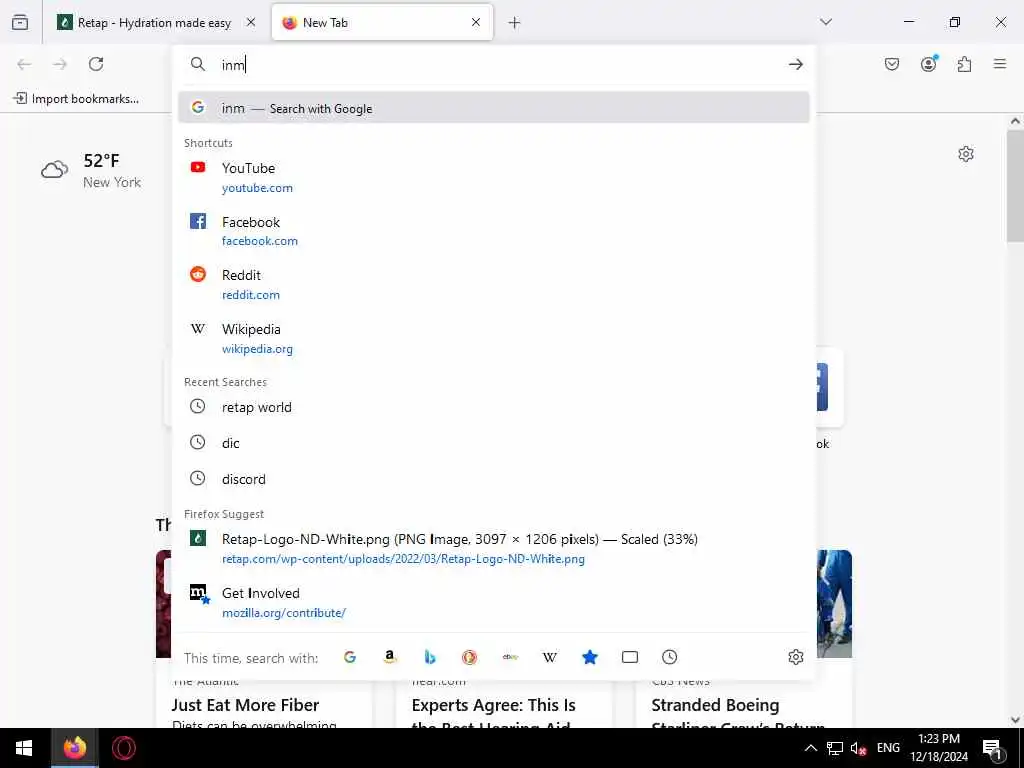Search this time with eBay icon
Viewport: 1024px width, 768px height.
pos(510,657)
